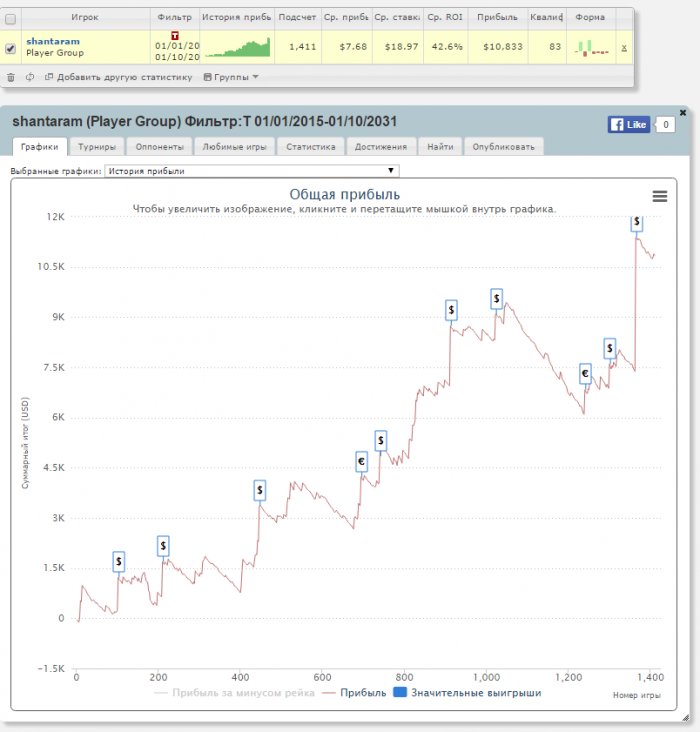Sort by the Фильтр column header
Image resolution: width=700 pixels, height=732 pixels.
tap(175, 17)
